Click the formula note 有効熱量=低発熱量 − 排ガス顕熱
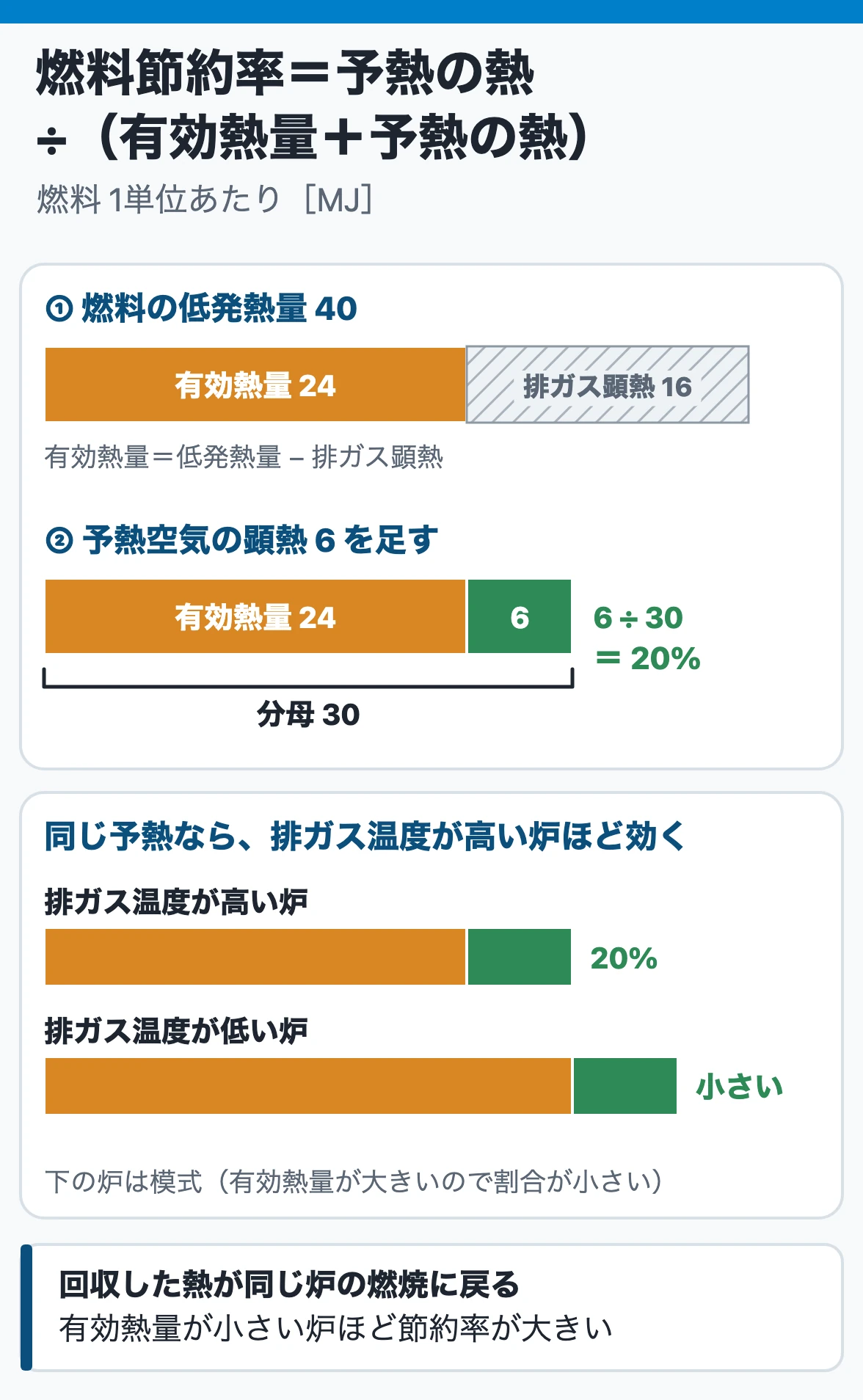Image resolution: width=863 pixels, height=1400 pixels. click(x=244, y=457)
